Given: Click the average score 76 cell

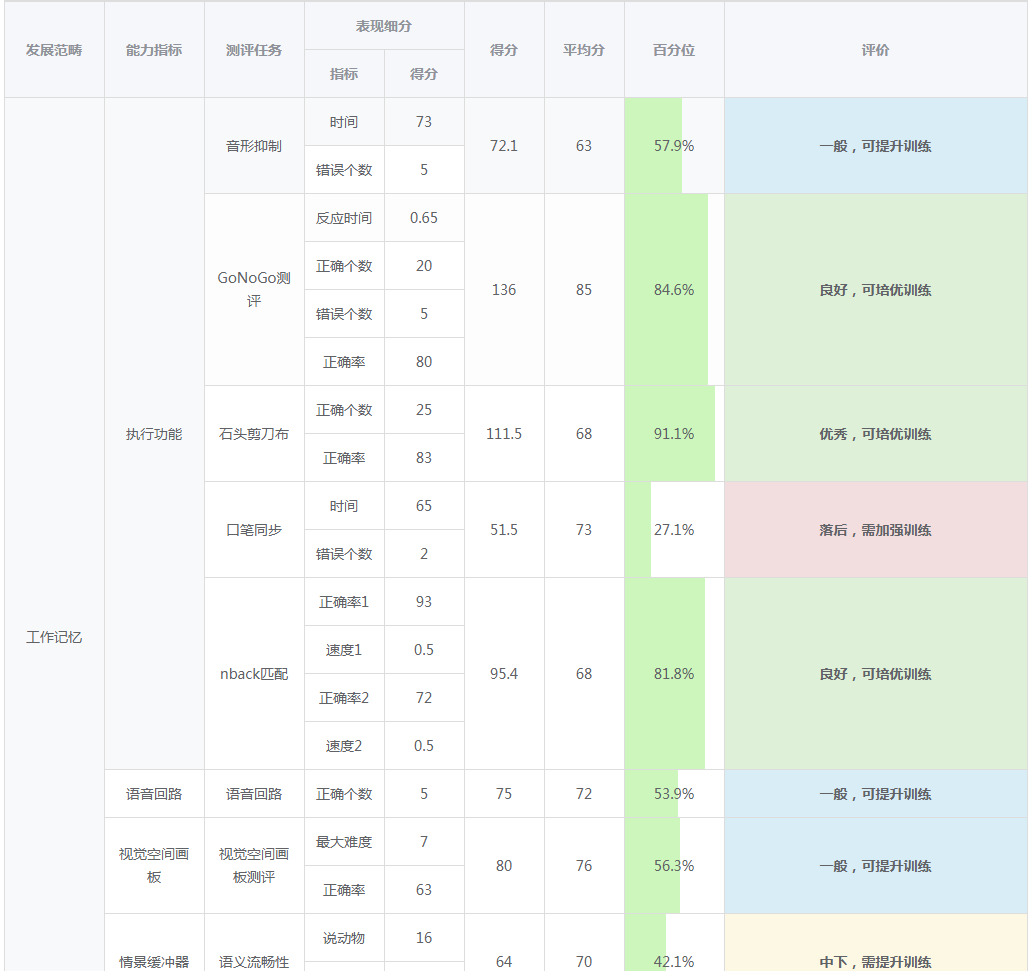Looking at the screenshot, I should [x=584, y=866].
